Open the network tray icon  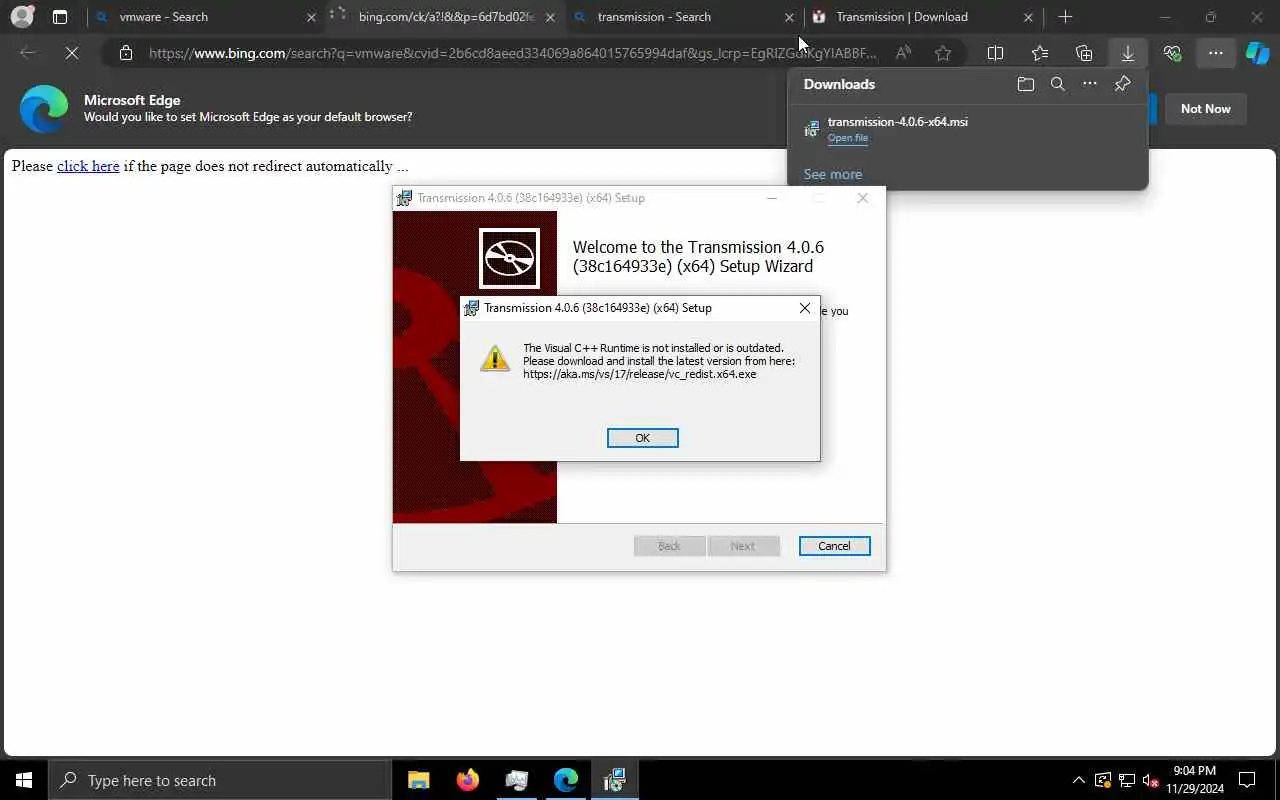tap(1127, 780)
